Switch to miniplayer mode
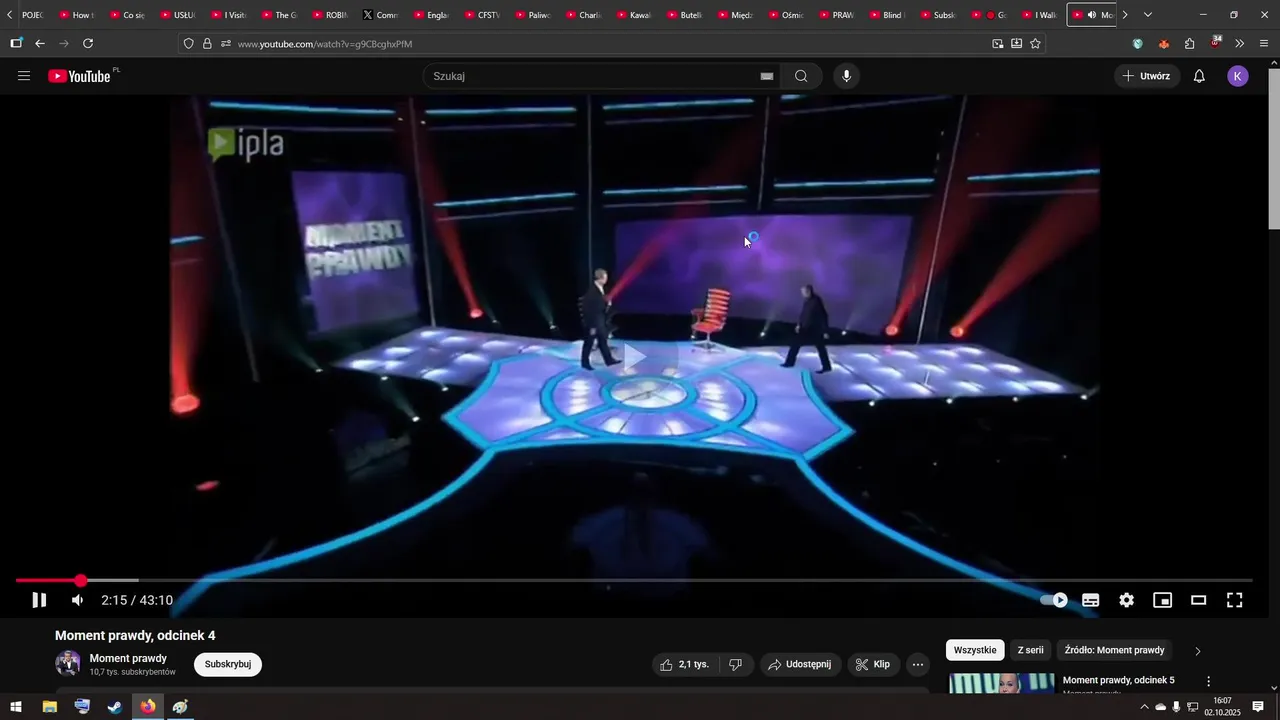 pyautogui.click(x=1163, y=600)
